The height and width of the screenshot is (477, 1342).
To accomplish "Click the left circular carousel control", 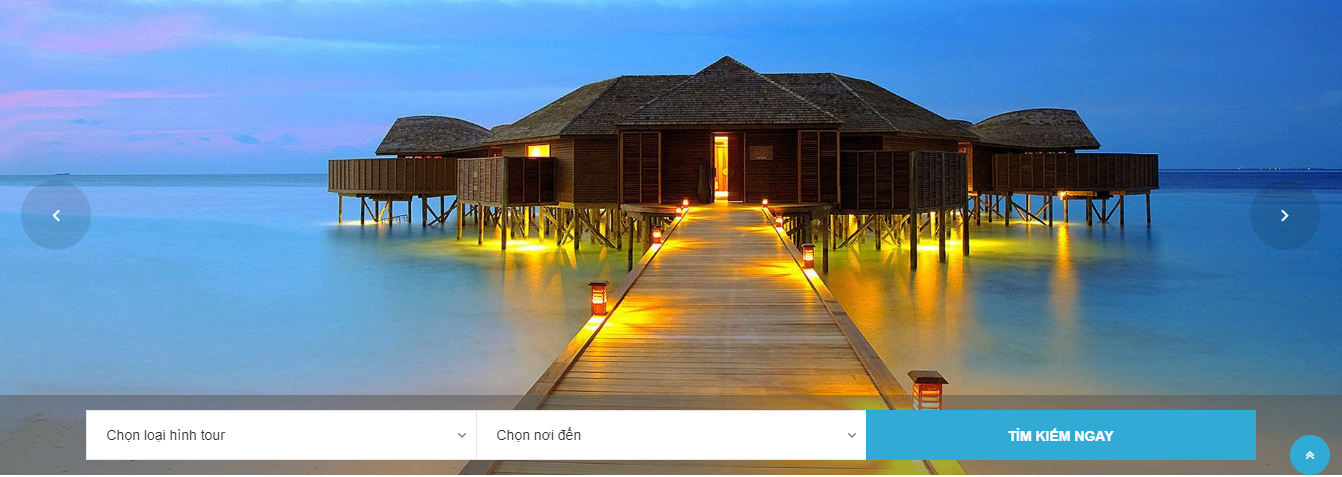I will [56, 215].
